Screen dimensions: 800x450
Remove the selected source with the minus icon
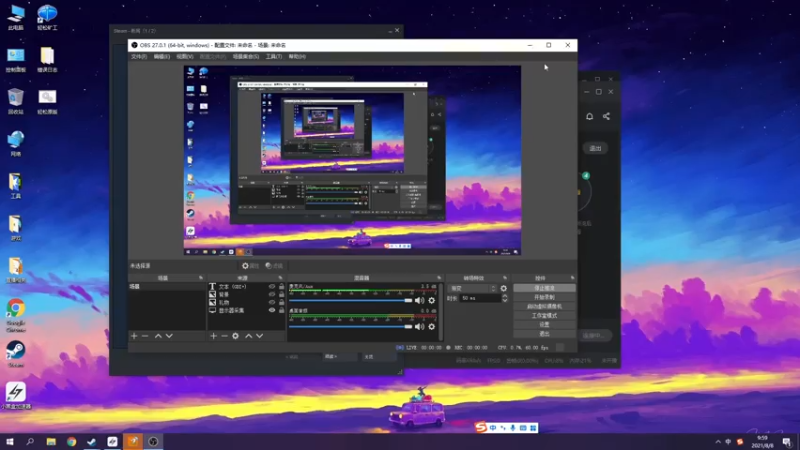pos(224,336)
